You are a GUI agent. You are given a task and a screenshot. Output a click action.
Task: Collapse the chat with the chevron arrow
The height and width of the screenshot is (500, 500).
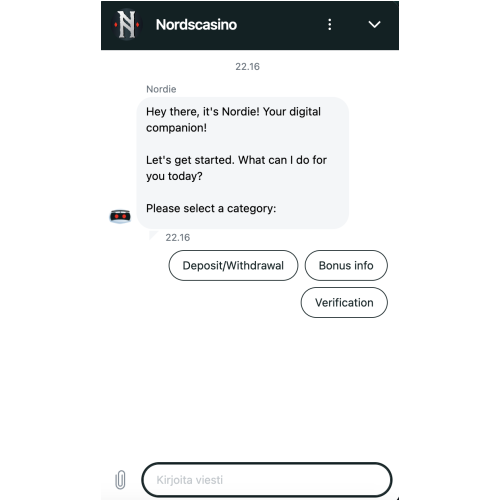(374, 25)
